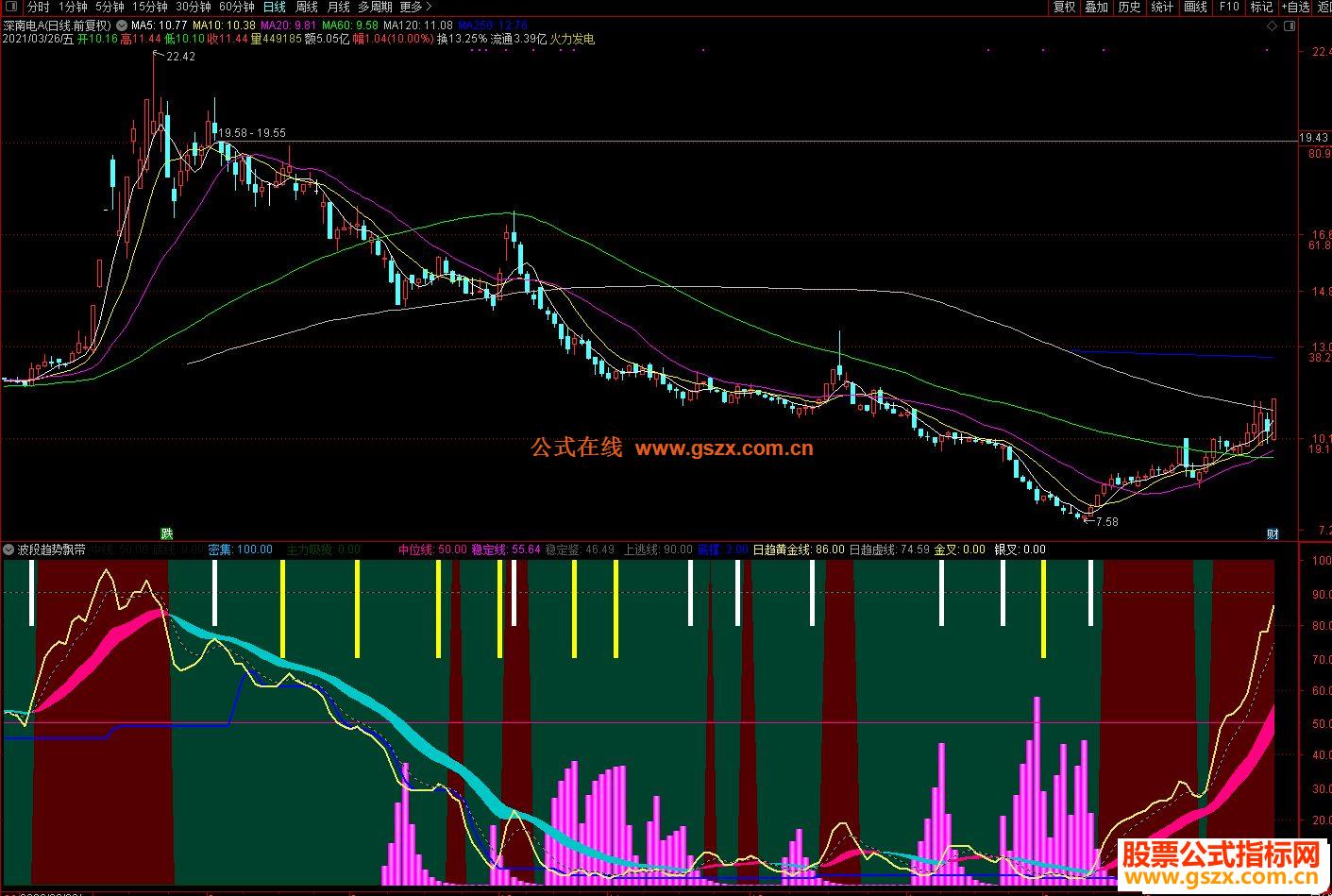The width and height of the screenshot is (1332, 896).
Task: Click the 换13.25% turnover value
Action: [x=462, y=39]
